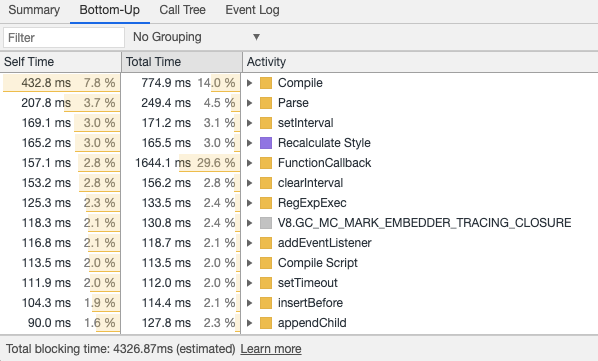Click the 432.8 ms self time value
The height and width of the screenshot is (361, 598).
pyautogui.click(x=46, y=83)
